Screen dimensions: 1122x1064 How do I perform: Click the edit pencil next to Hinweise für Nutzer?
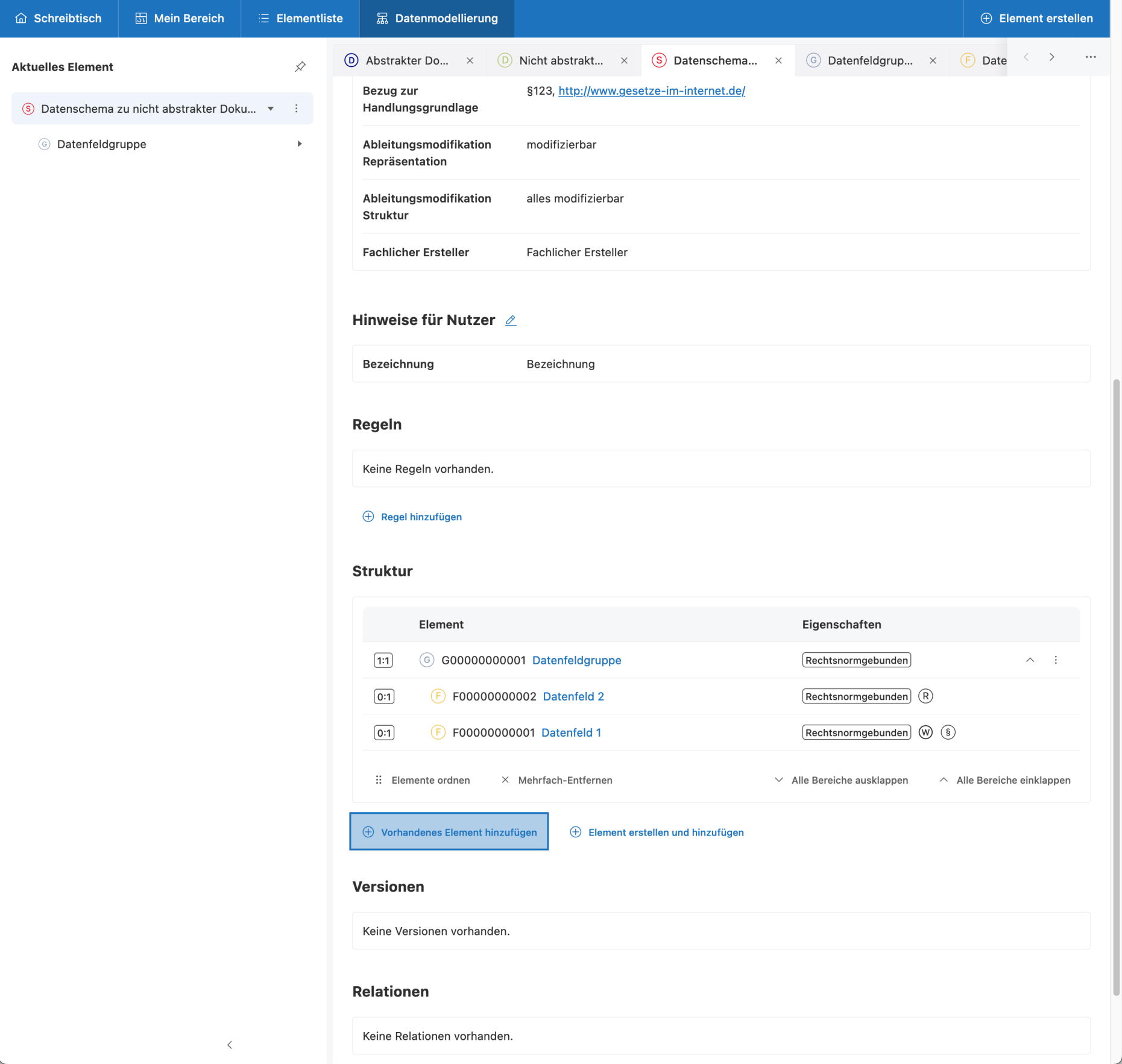coord(511,321)
